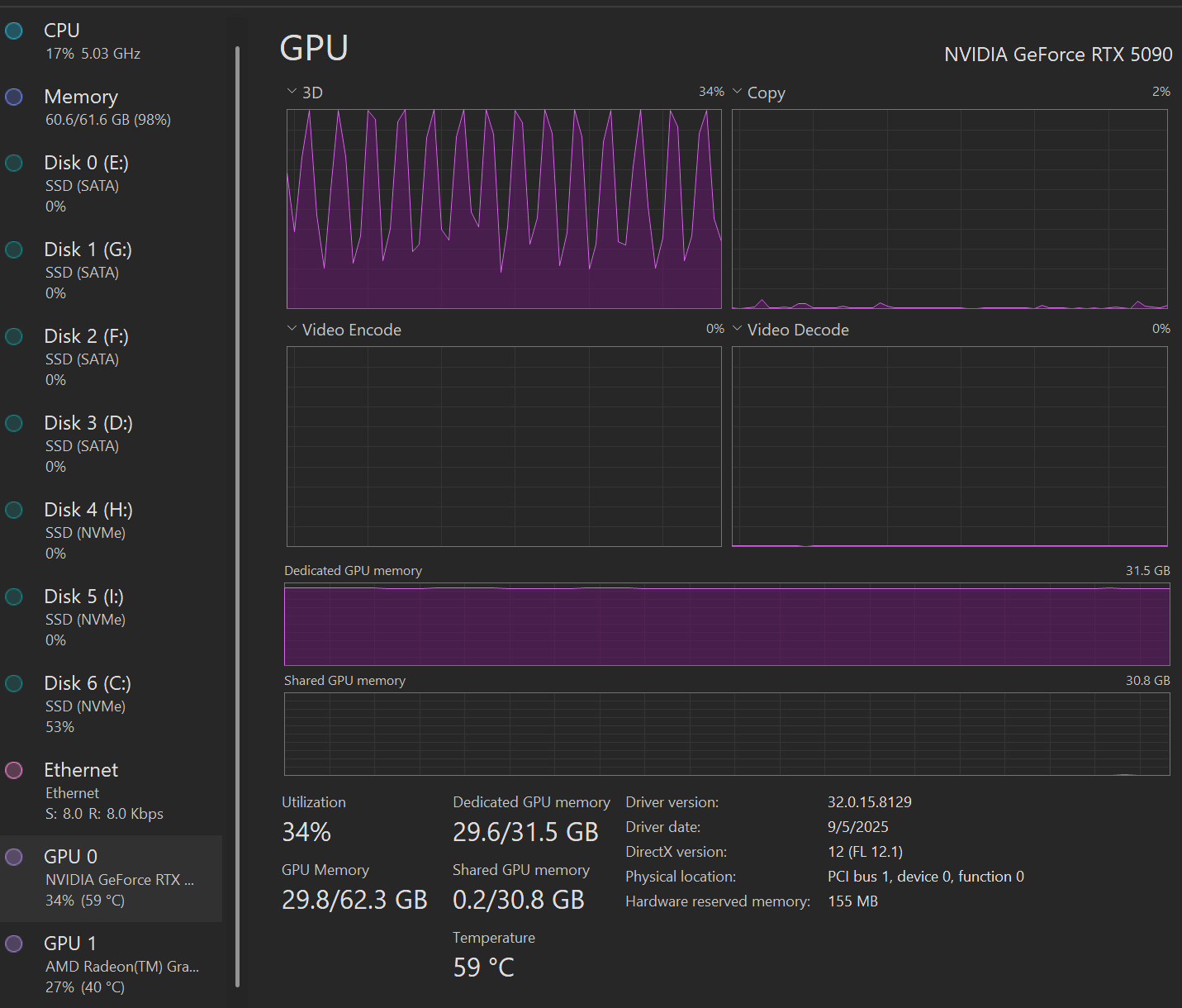Click the Video Decode usage graph

(x=950, y=446)
